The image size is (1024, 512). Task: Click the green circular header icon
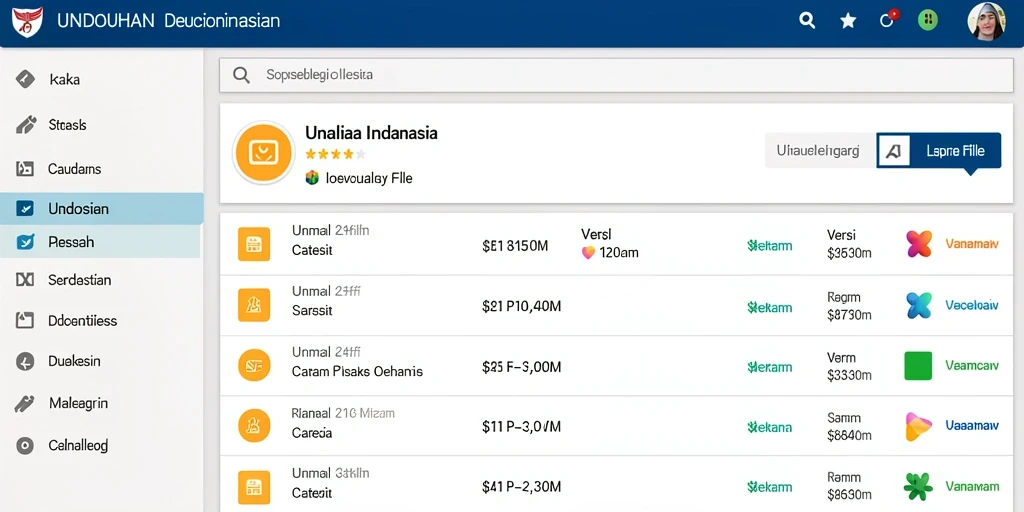coord(927,20)
